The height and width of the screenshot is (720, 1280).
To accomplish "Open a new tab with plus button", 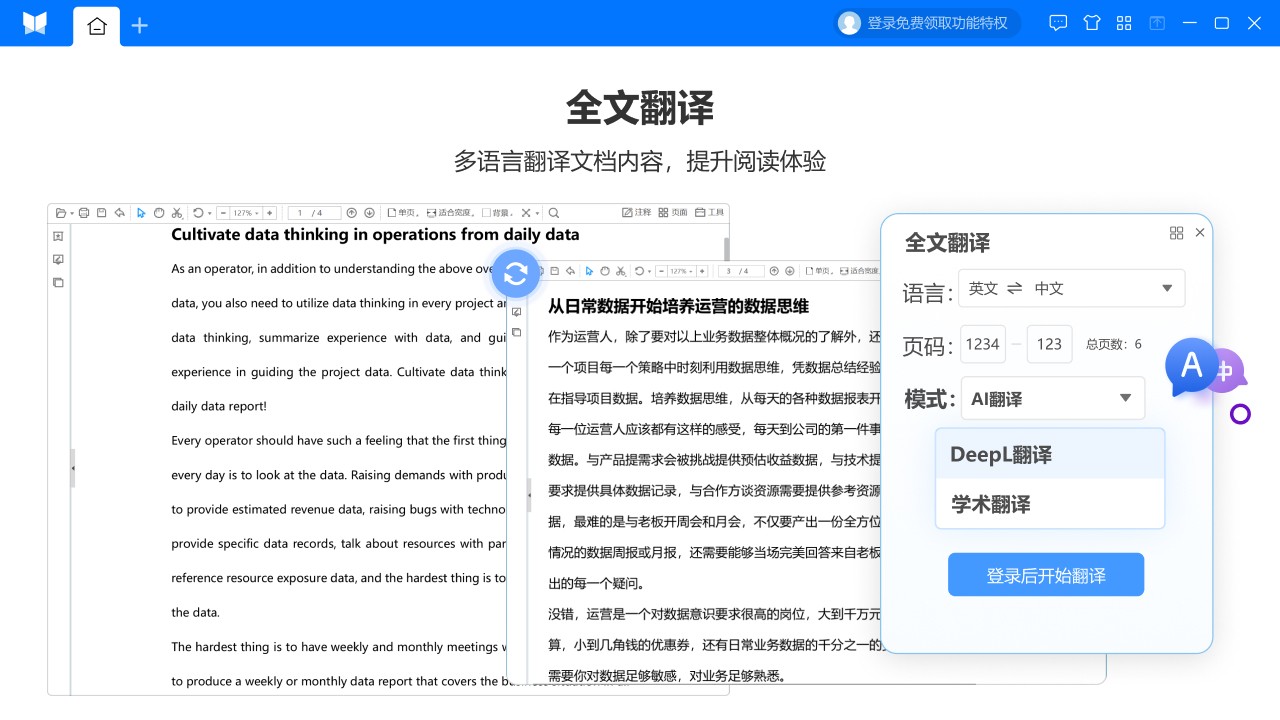I will tap(140, 26).
